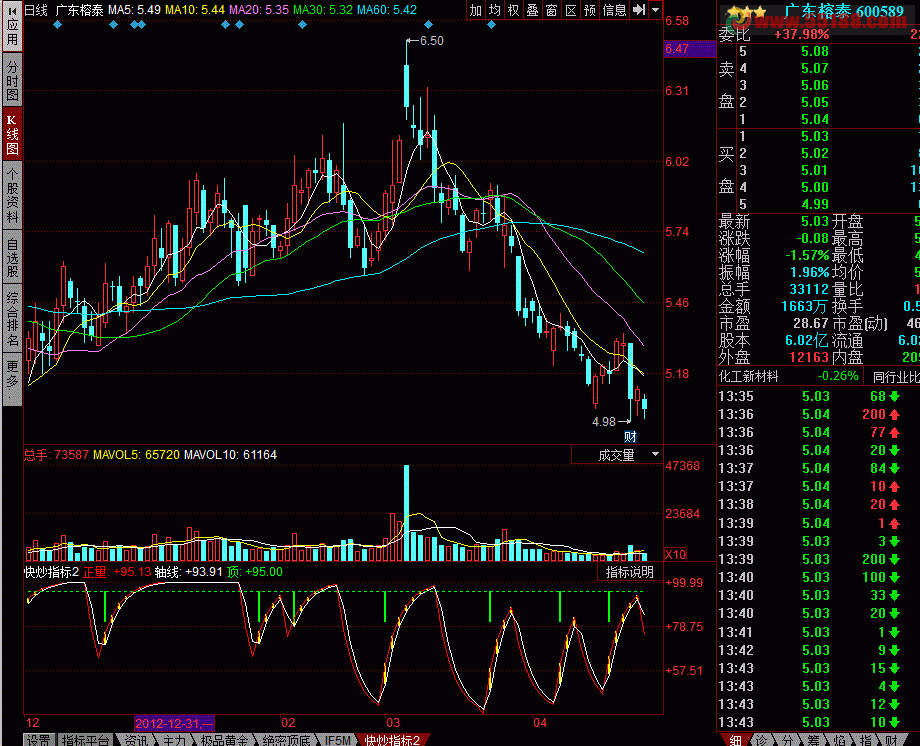
Task: Click the 2012-12-31 date marker
Action: point(174,723)
